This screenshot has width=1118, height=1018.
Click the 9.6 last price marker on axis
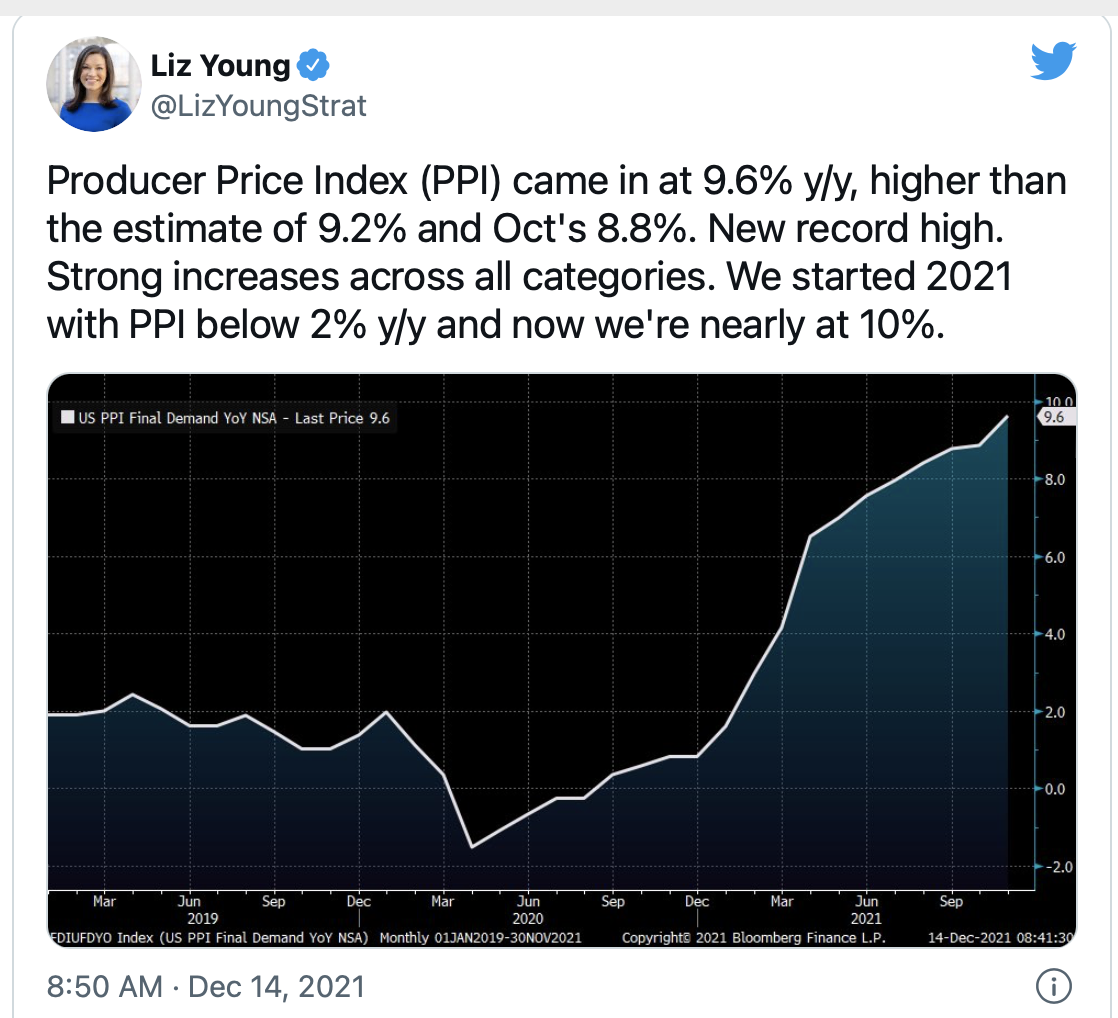(x=1055, y=417)
